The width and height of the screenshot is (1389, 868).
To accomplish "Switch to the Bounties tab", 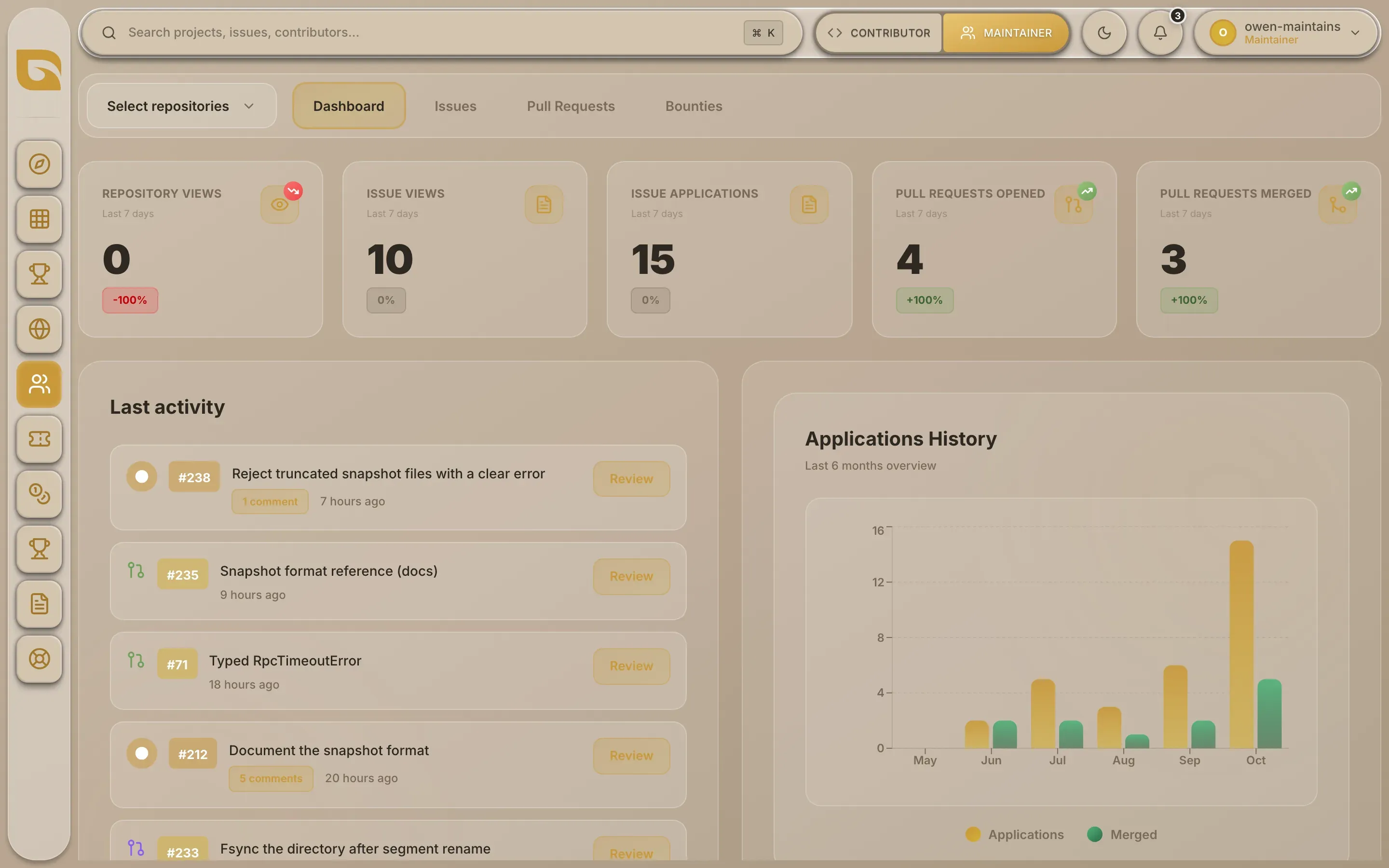I will [x=694, y=106].
